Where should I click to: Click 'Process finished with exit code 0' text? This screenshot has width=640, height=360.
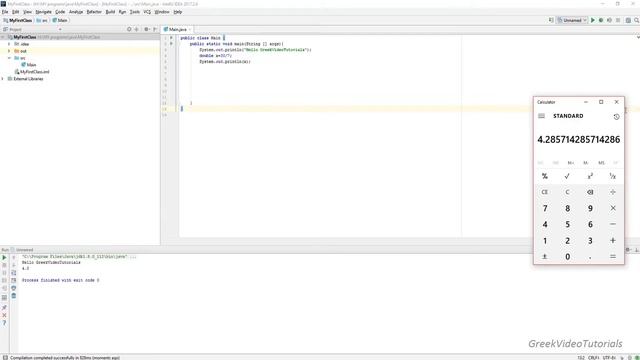coord(60,280)
